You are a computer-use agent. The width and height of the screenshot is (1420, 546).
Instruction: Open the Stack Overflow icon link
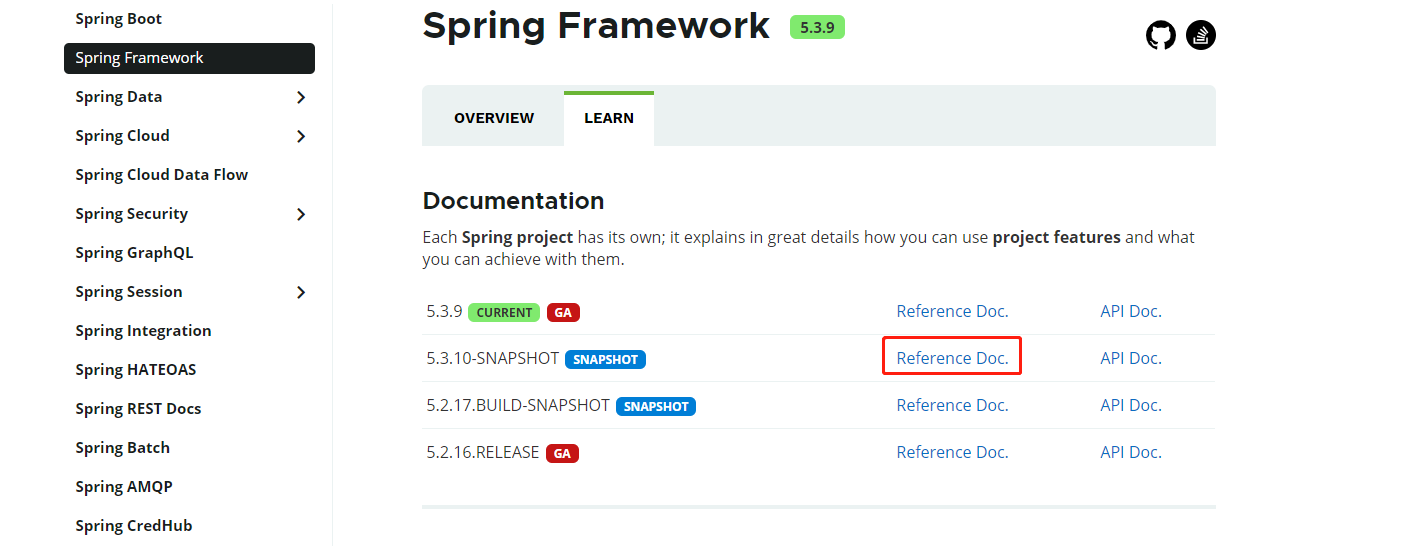pos(1200,36)
